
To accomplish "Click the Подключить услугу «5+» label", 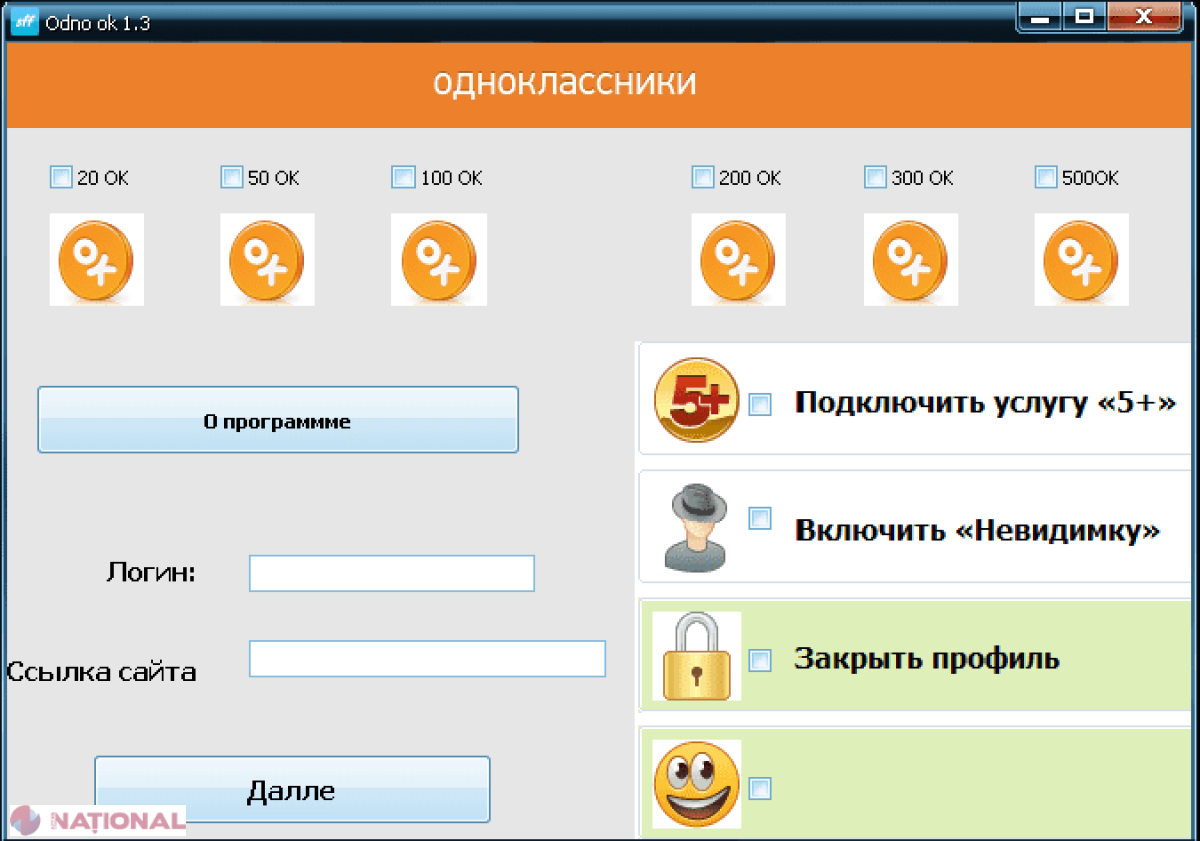I will click(984, 403).
